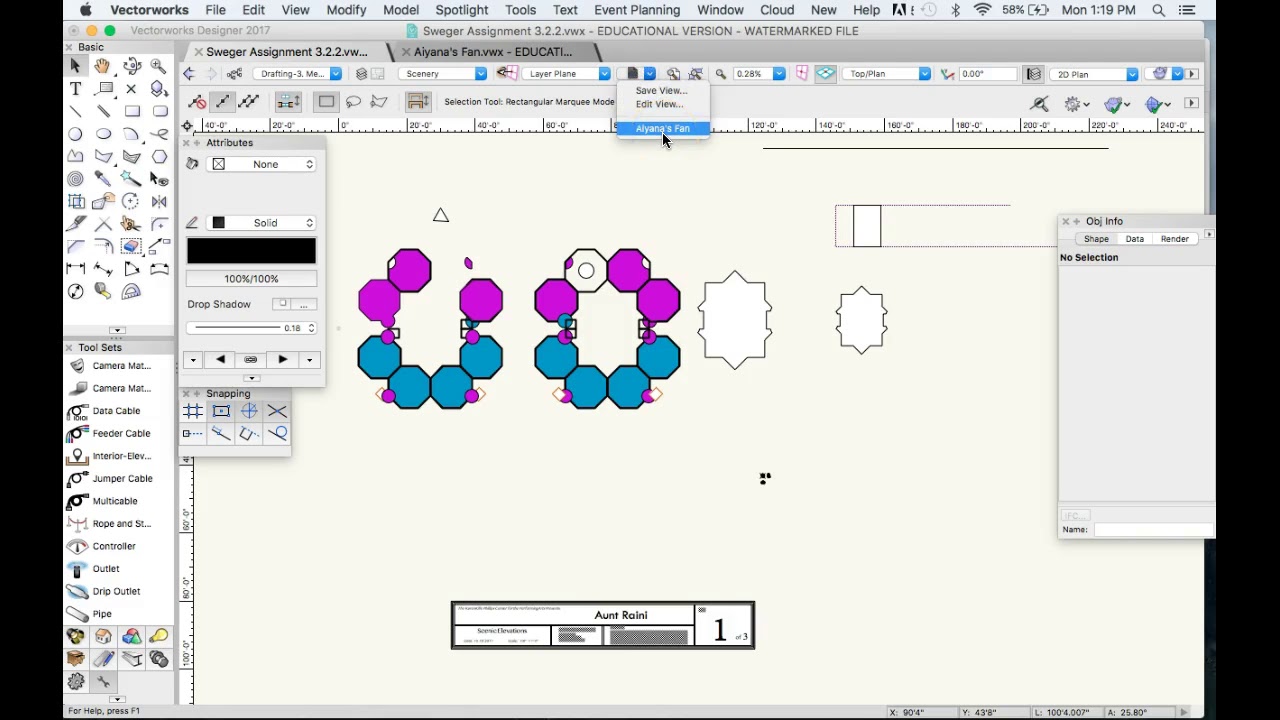This screenshot has width=1280, height=720.
Task: Open the Layer Plane dropdown
Action: (566, 74)
